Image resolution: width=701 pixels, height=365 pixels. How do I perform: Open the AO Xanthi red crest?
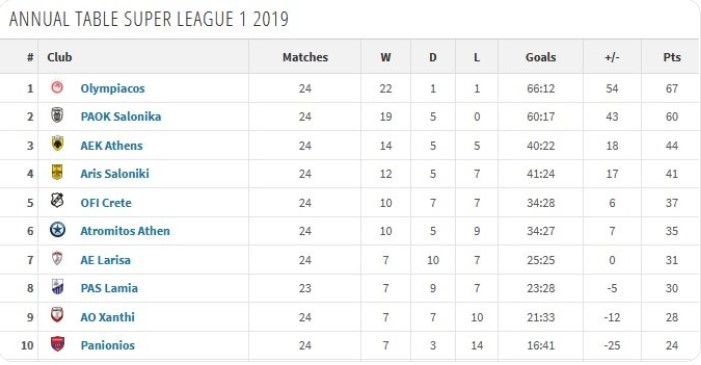click(57, 315)
